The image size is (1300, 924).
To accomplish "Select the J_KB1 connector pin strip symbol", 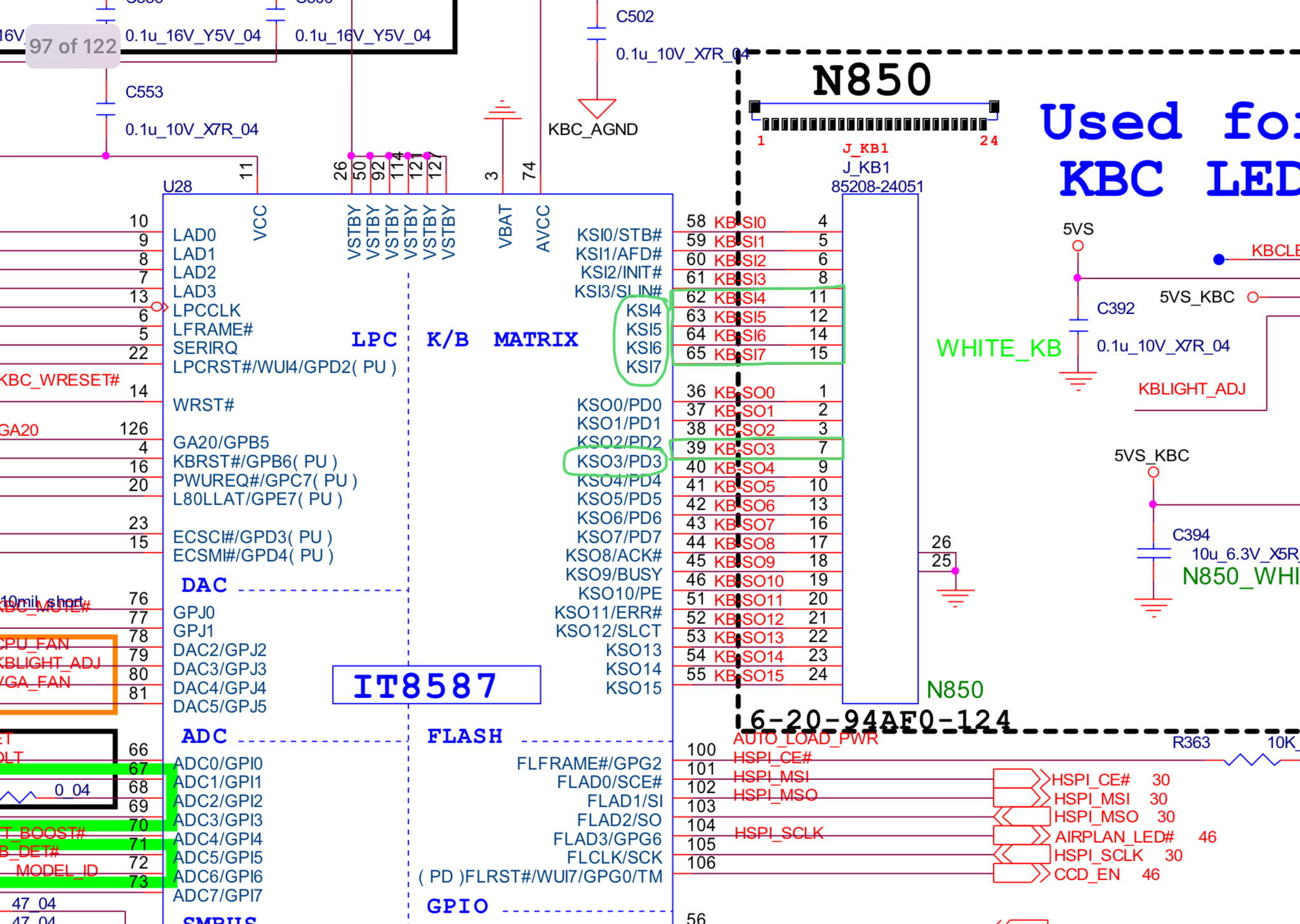I will [x=875, y=117].
